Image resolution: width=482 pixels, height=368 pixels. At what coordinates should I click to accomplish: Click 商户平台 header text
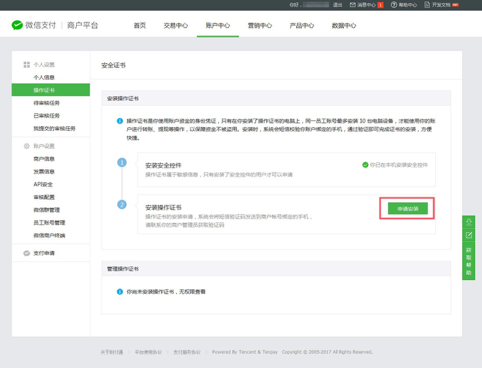(x=82, y=25)
